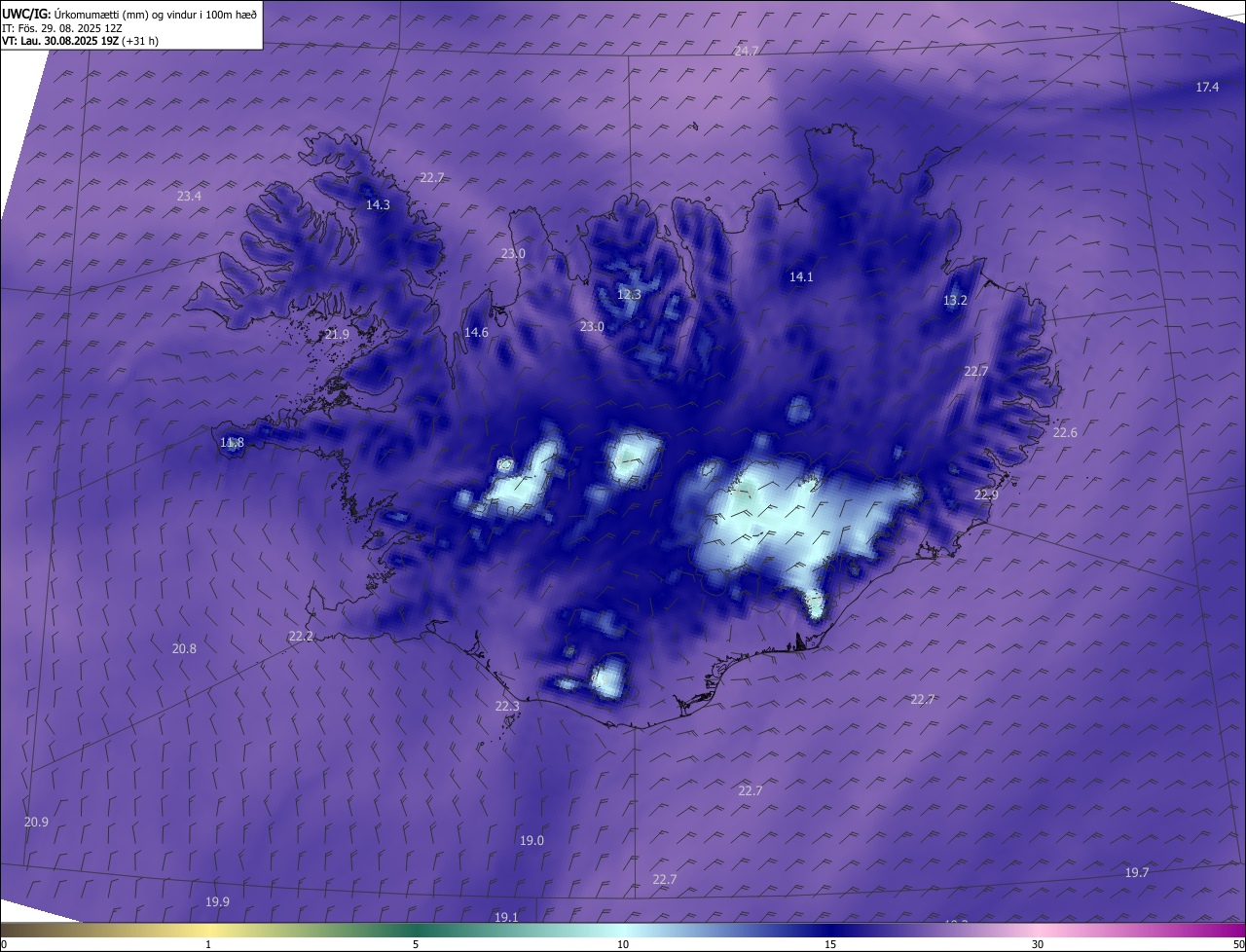Click the map value 20.8
The width and height of the screenshot is (1246, 952).
(184, 649)
